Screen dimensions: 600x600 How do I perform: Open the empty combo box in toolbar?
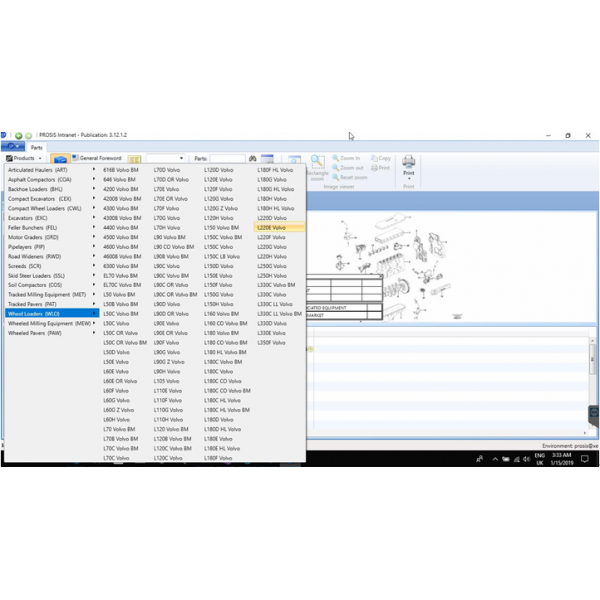(165, 158)
